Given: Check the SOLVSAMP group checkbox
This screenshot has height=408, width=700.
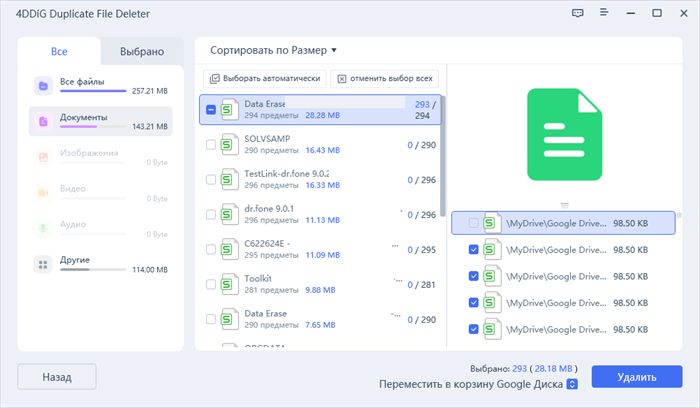Looking at the screenshot, I should [211, 145].
